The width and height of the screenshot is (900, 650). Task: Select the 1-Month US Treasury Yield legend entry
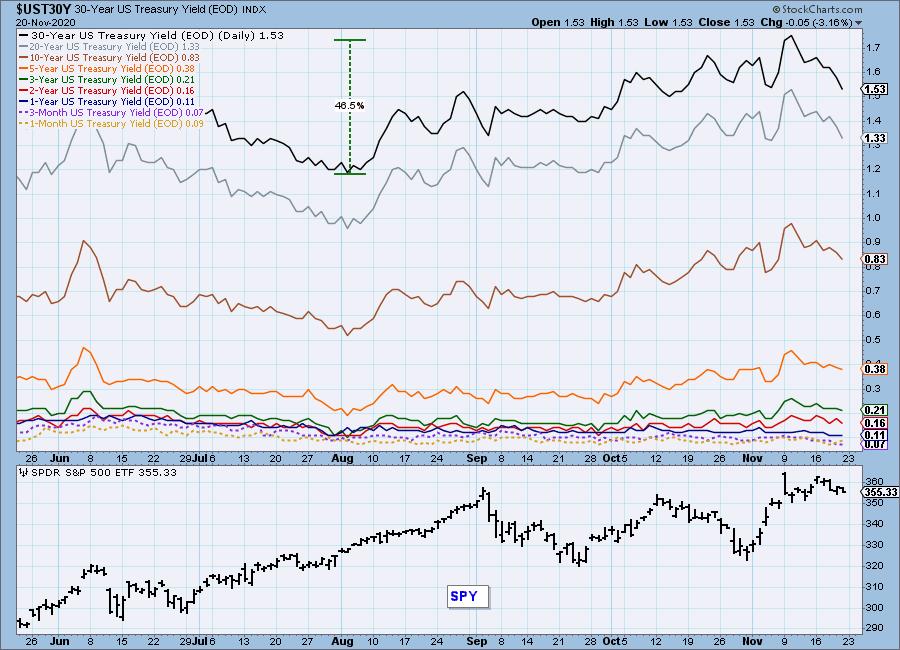[x=112, y=123]
